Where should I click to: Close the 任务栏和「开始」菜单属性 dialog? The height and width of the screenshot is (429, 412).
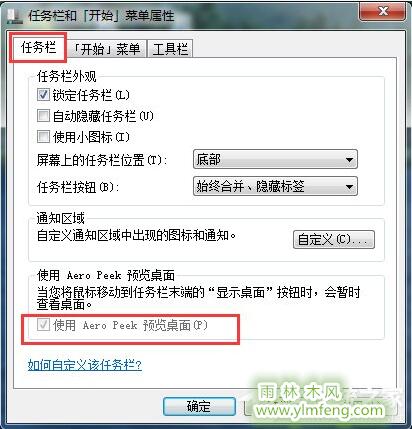383,11
